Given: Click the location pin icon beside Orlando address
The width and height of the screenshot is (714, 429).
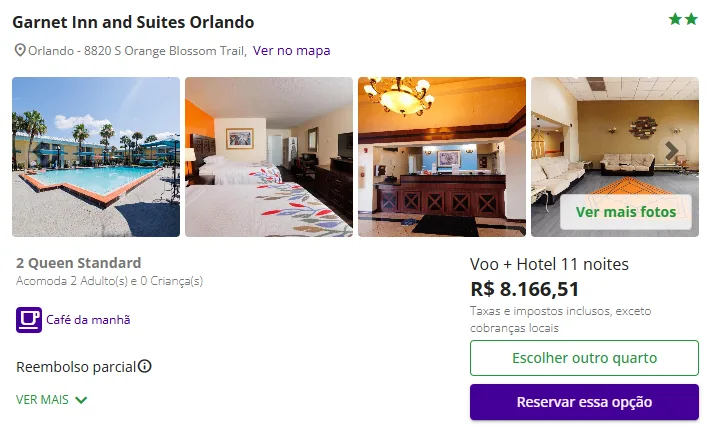Looking at the screenshot, I should (x=20, y=50).
